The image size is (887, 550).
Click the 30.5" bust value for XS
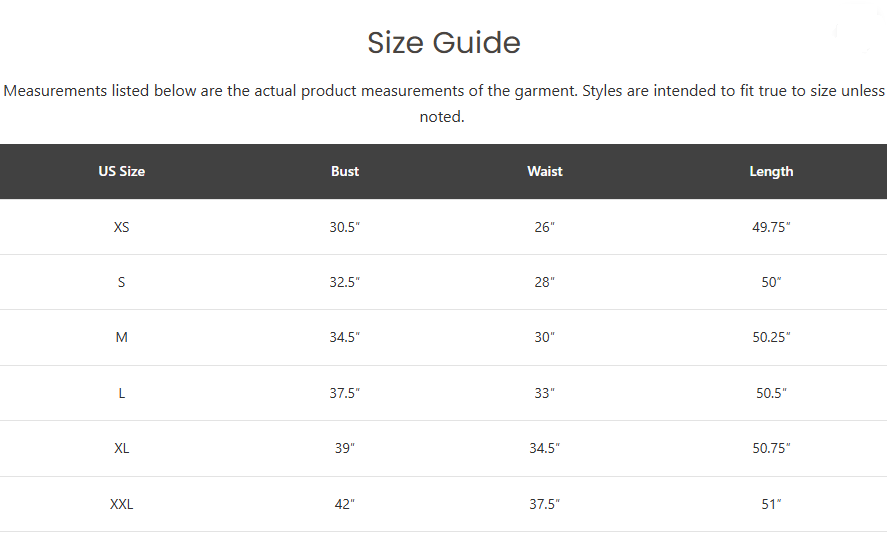tap(345, 227)
